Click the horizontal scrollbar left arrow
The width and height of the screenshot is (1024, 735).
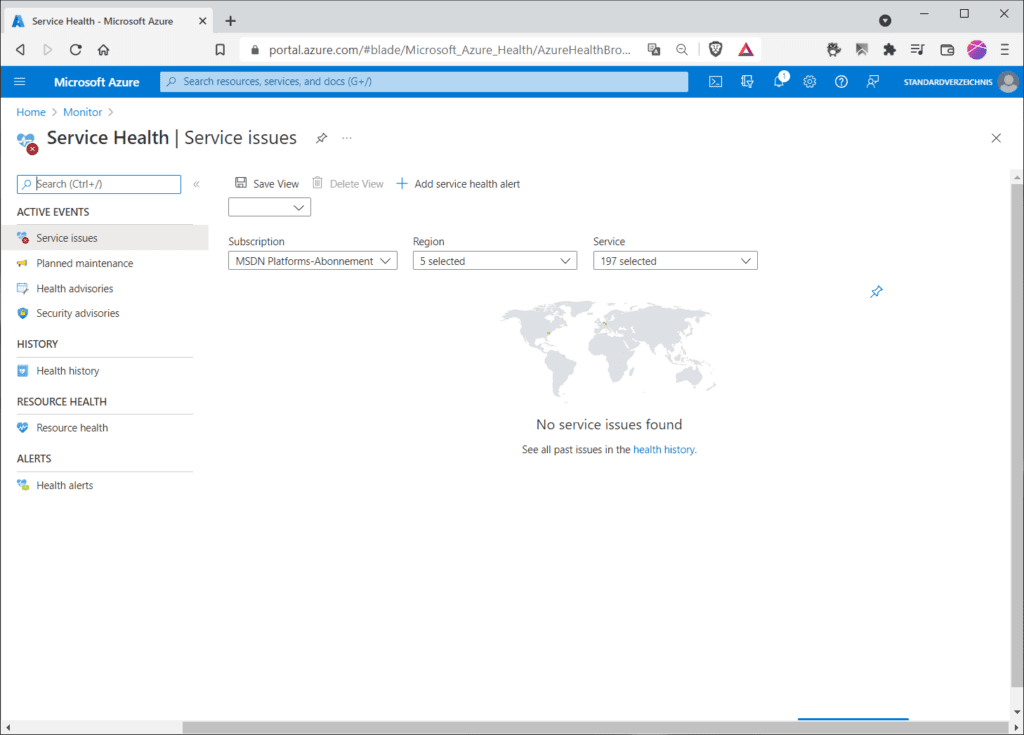pos(7,727)
